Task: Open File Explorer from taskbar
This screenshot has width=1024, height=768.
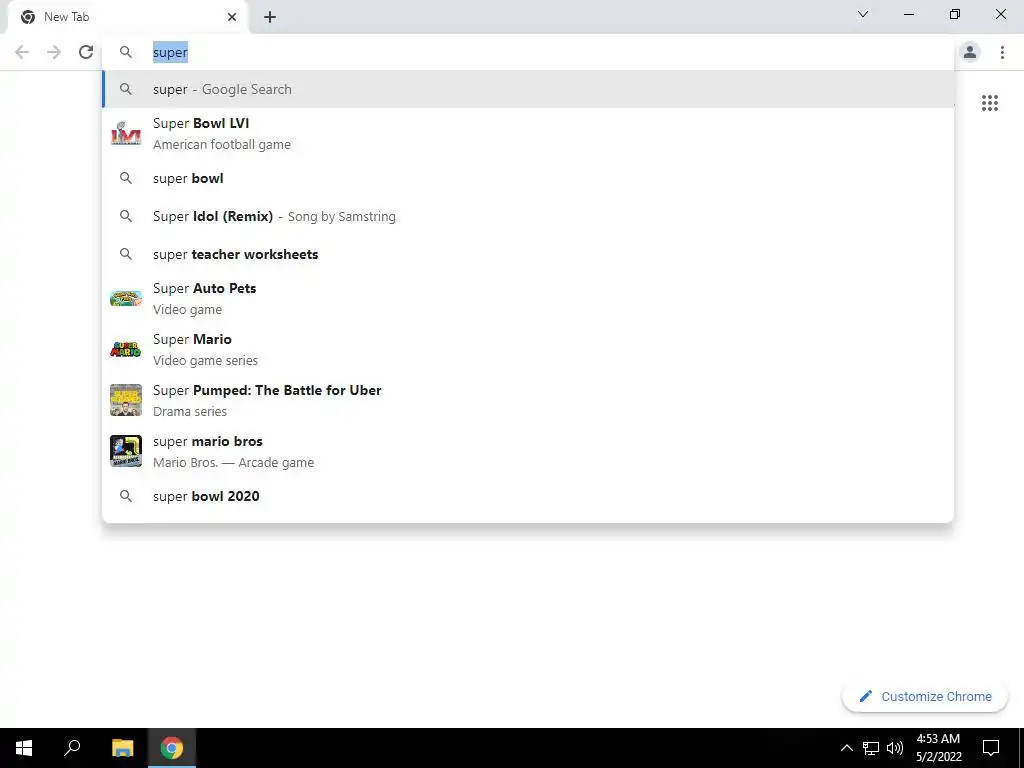Action: click(122, 748)
